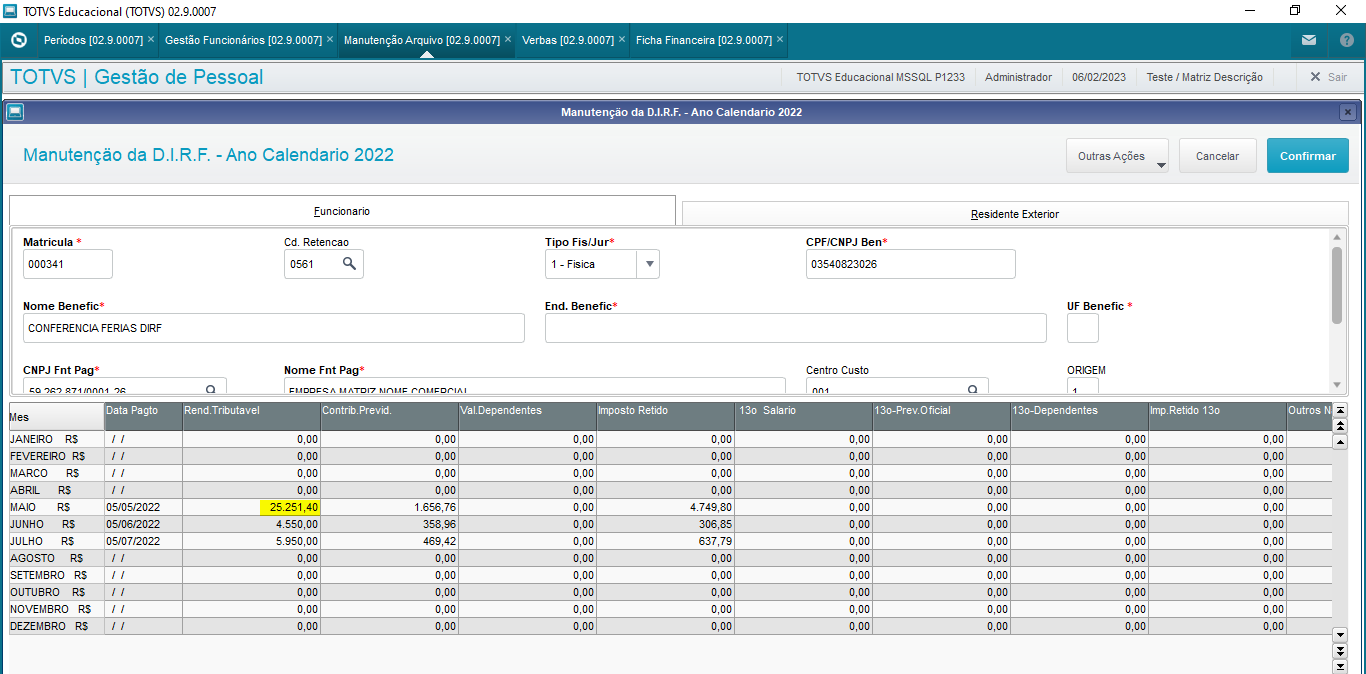1366x674 pixels.
Task: Click the DIRF window icon in title bar
Action: 14,112
